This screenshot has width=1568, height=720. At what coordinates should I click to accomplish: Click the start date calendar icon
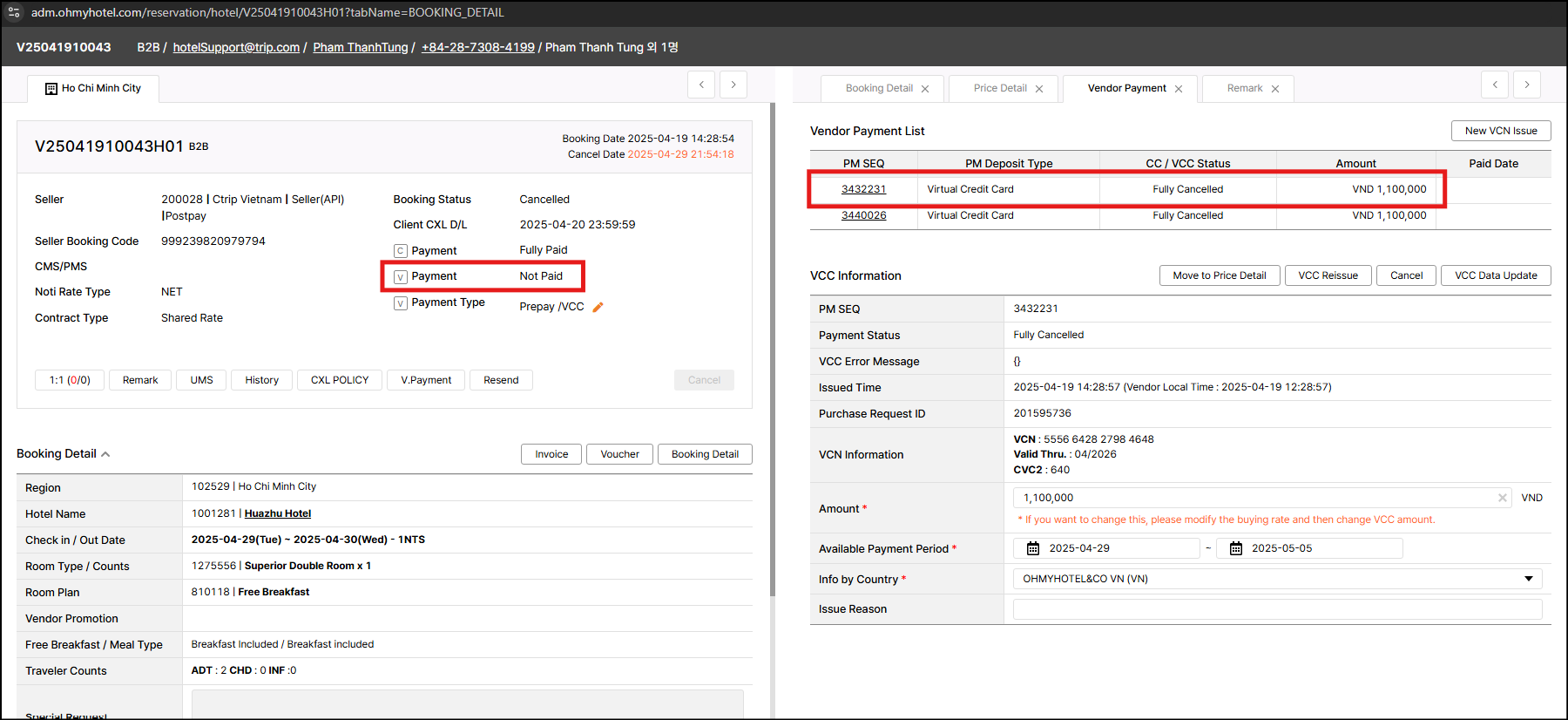coord(1033,548)
